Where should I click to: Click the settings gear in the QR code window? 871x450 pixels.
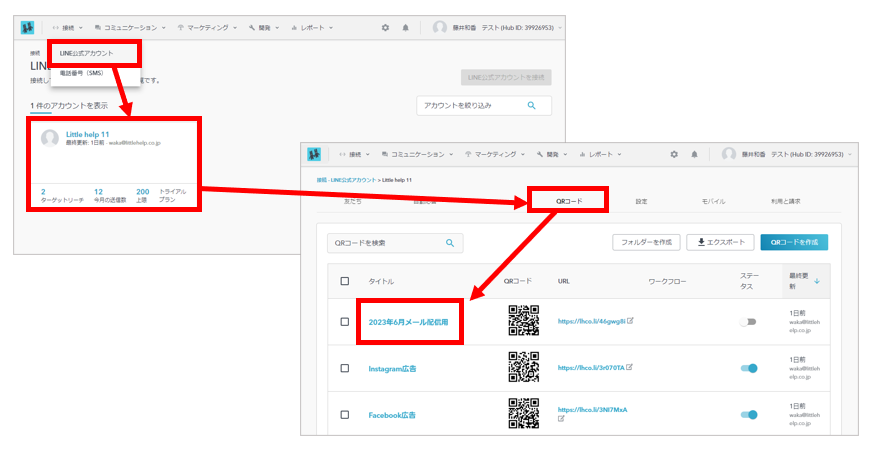674,155
